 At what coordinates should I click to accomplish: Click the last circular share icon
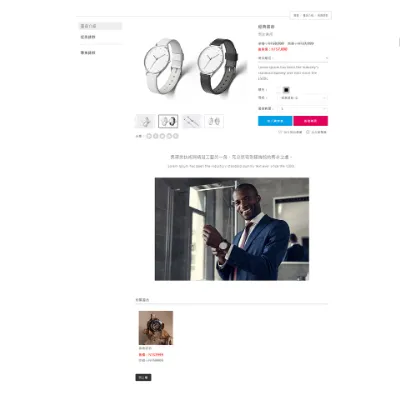(x=176, y=136)
